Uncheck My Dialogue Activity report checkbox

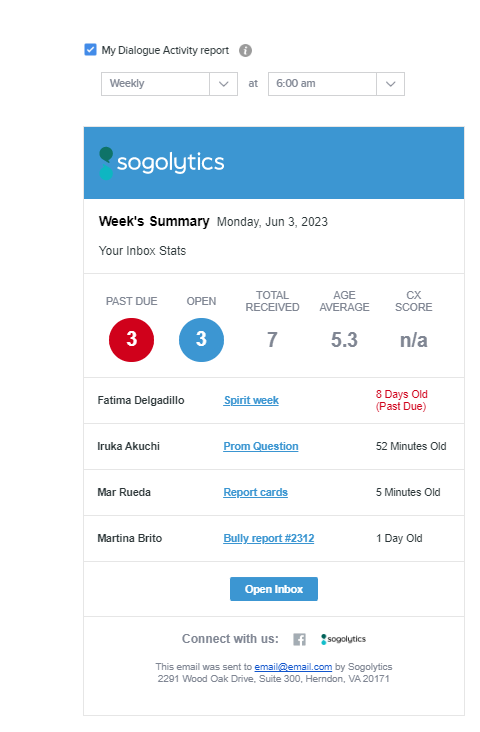click(x=90, y=49)
